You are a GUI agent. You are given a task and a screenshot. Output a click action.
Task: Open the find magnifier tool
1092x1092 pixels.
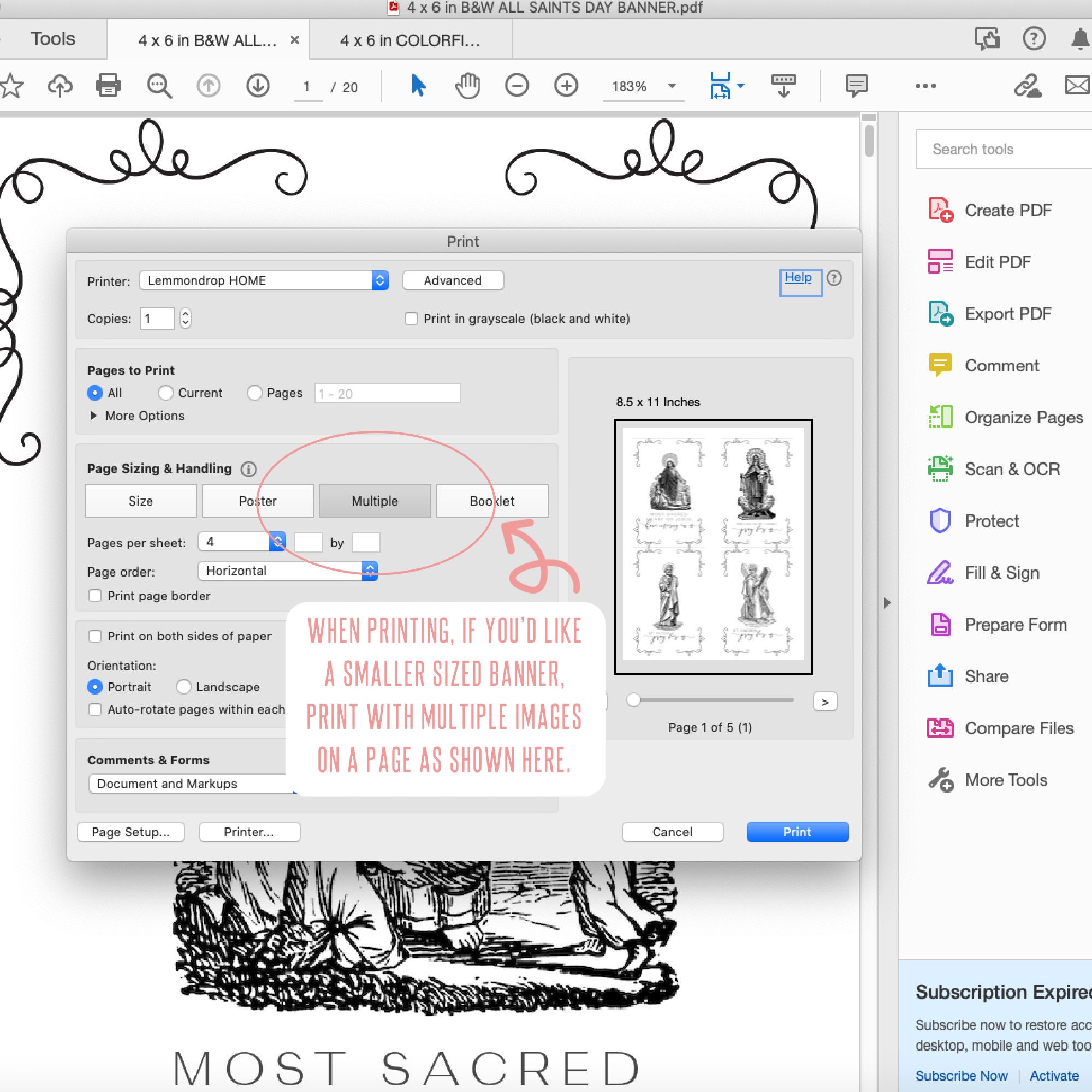click(159, 86)
